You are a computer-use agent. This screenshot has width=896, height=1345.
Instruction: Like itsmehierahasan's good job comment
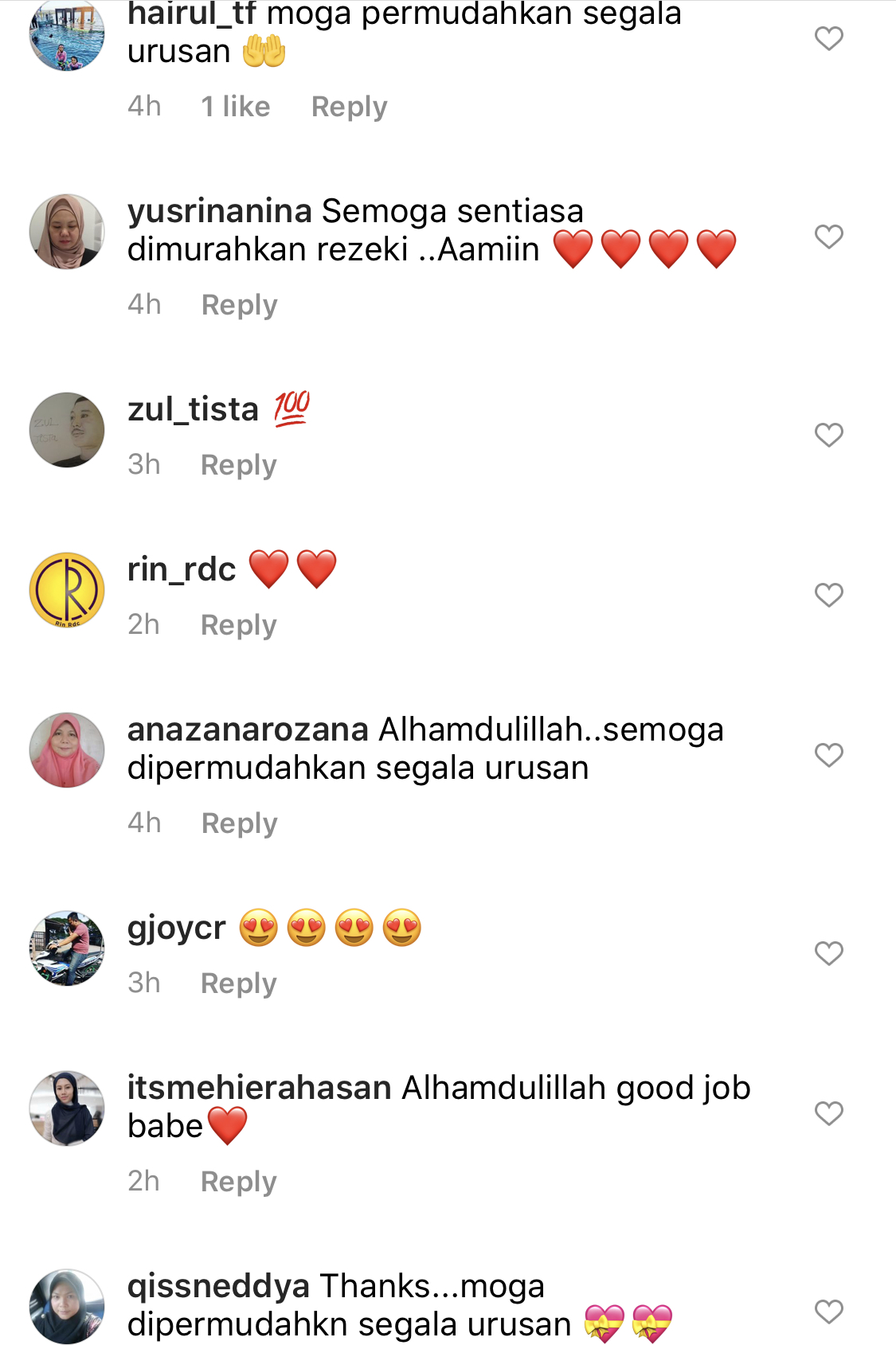pos(828,1113)
